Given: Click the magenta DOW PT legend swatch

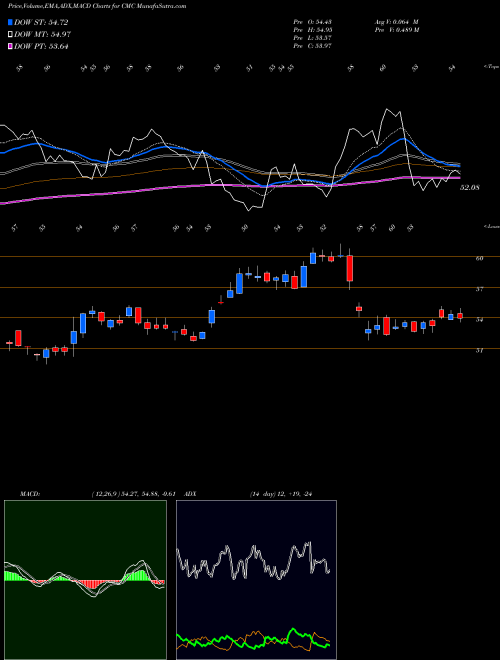Looking at the screenshot, I should click(x=10, y=46).
